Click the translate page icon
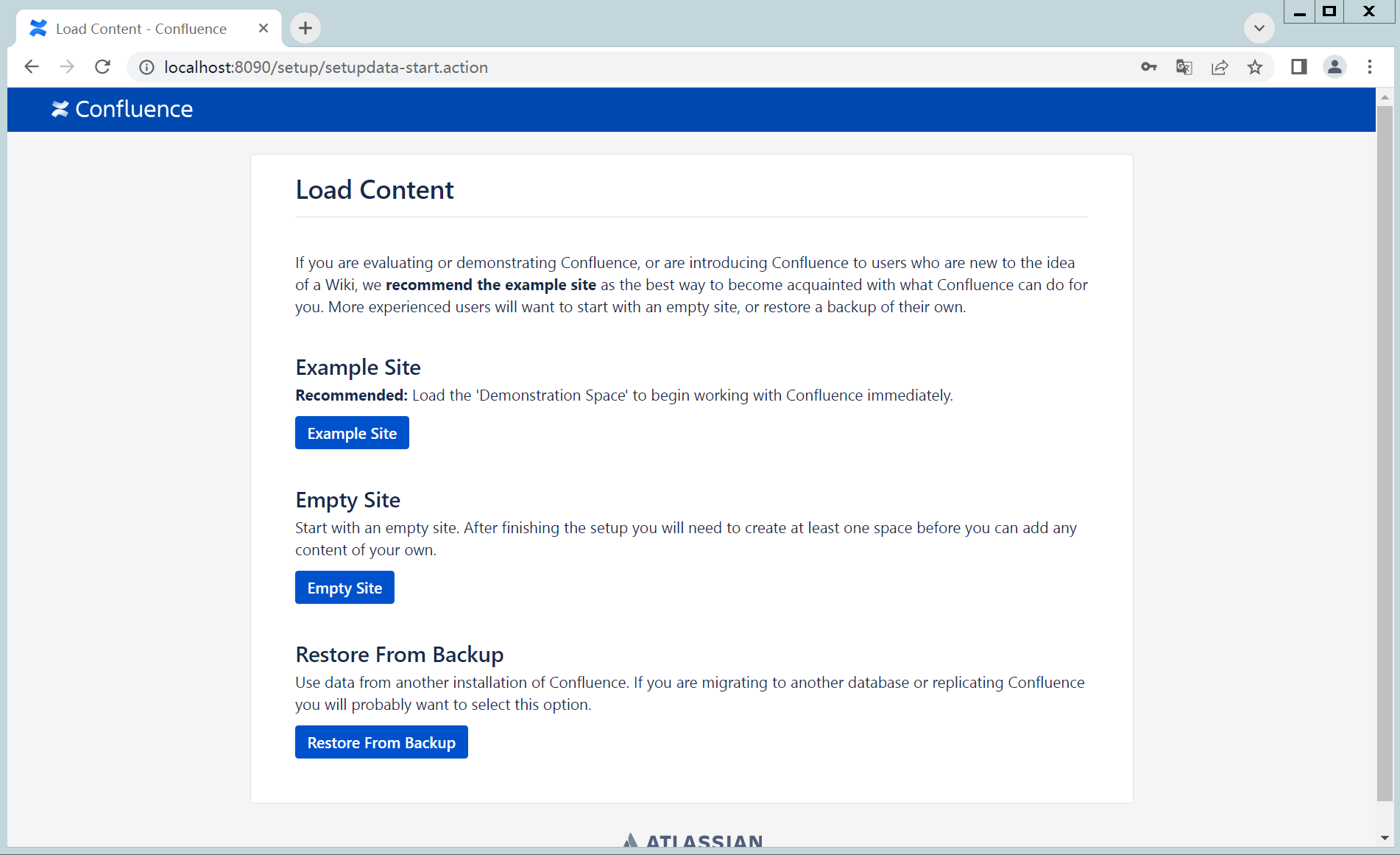This screenshot has height=855, width=1400. [1184, 67]
